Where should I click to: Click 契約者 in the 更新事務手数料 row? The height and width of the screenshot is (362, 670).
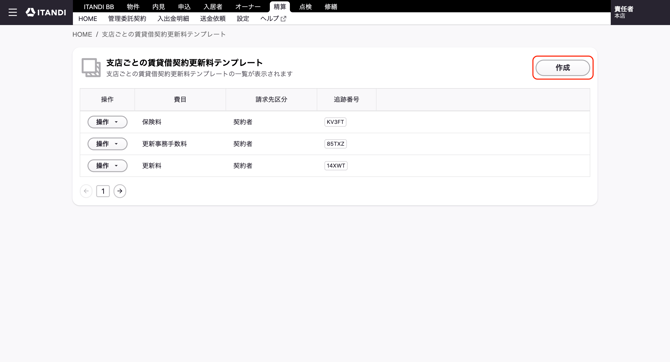(x=243, y=144)
